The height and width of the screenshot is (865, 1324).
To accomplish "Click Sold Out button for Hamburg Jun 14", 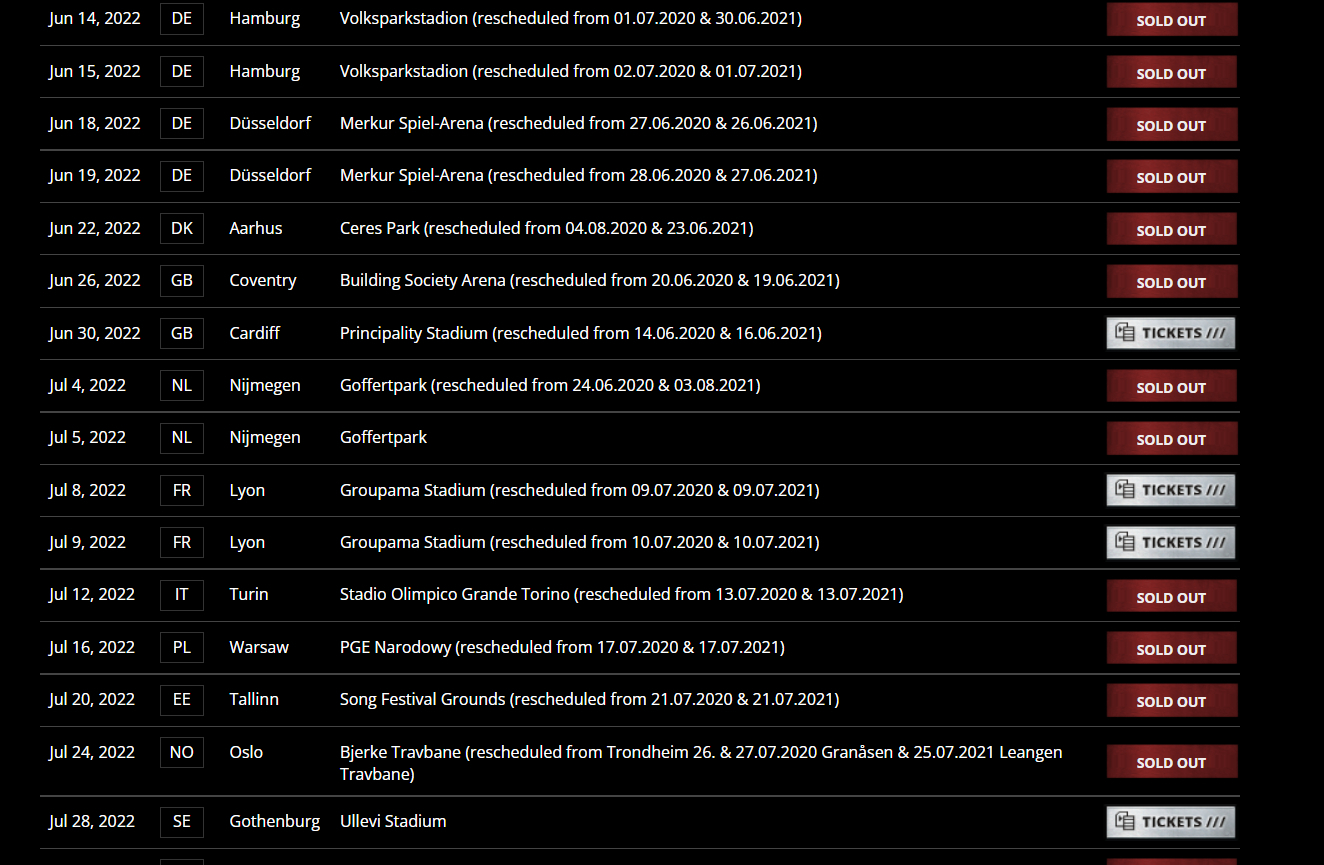I will (x=1171, y=20).
